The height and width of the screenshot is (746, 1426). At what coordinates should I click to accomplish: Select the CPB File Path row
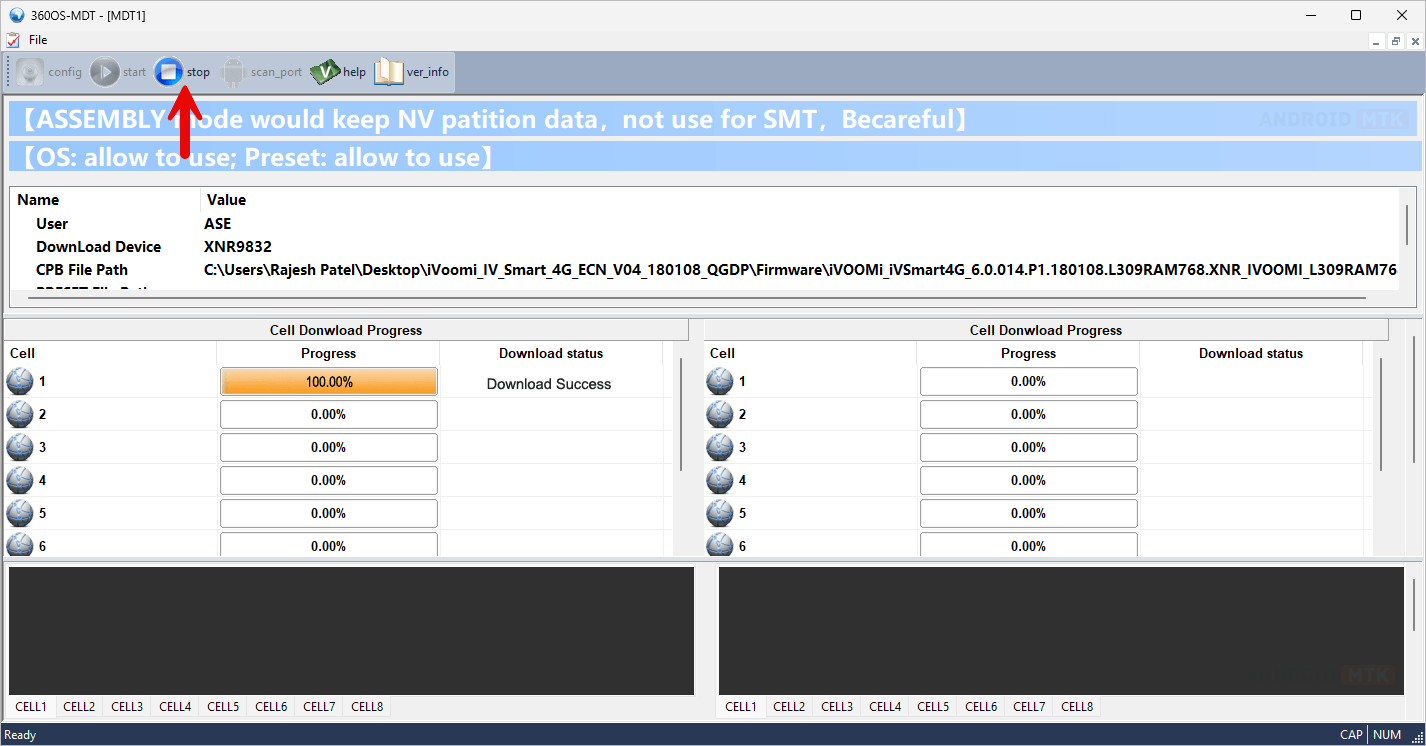point(82,270)
